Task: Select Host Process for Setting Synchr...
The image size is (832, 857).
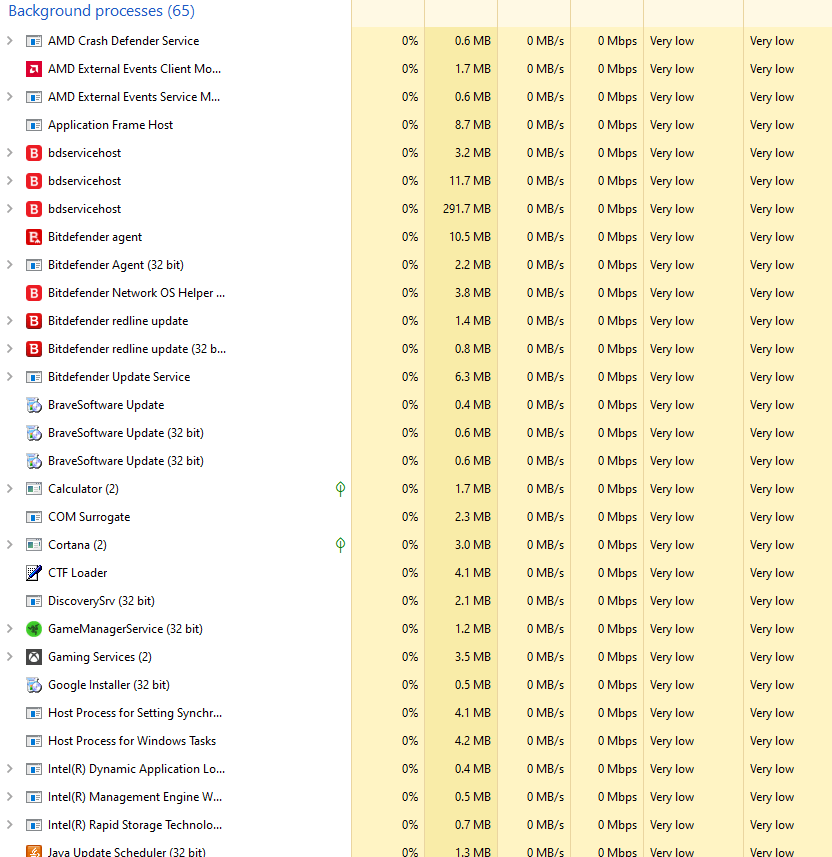Action: coord(135,713)
